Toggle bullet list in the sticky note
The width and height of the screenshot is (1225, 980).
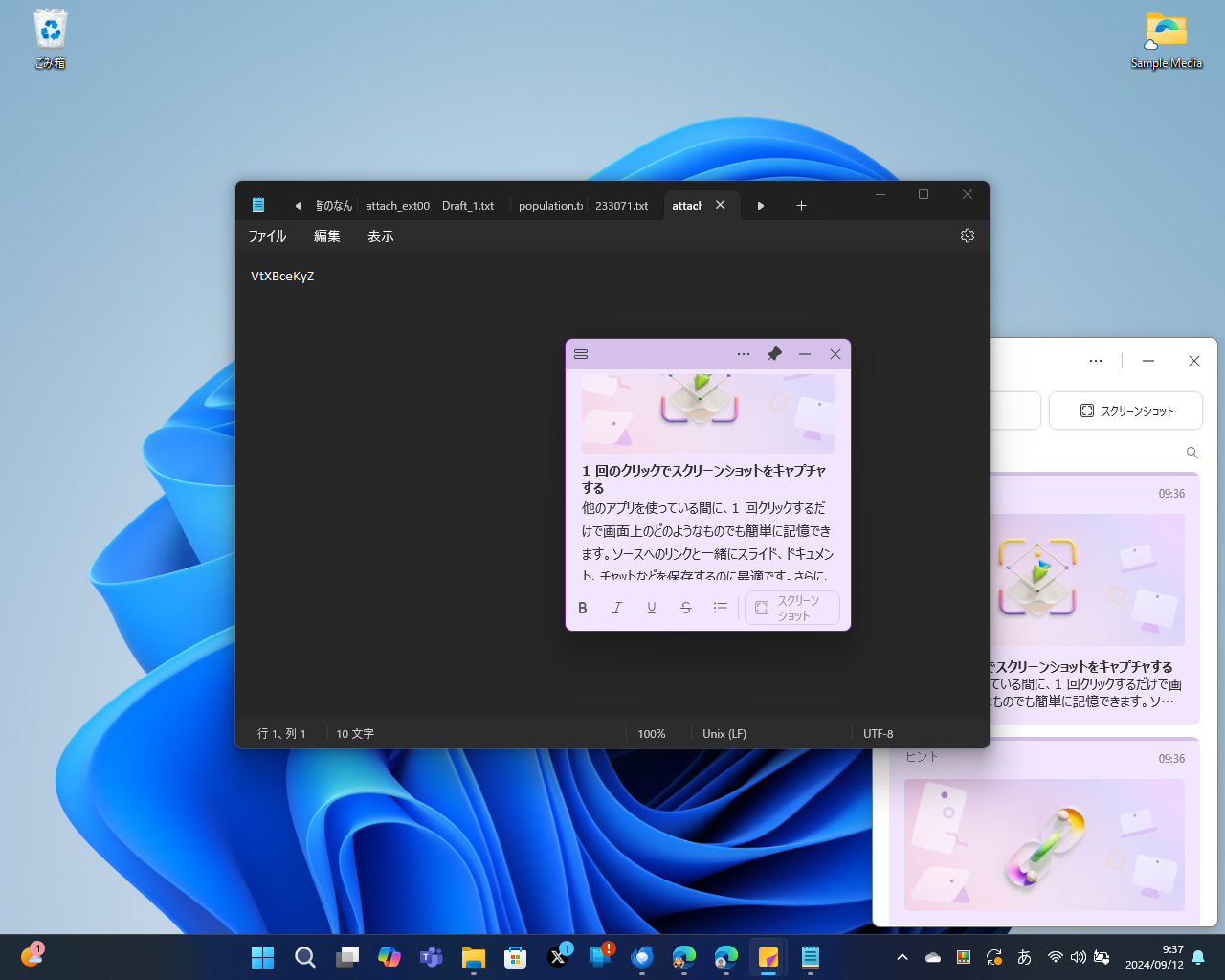721,608
